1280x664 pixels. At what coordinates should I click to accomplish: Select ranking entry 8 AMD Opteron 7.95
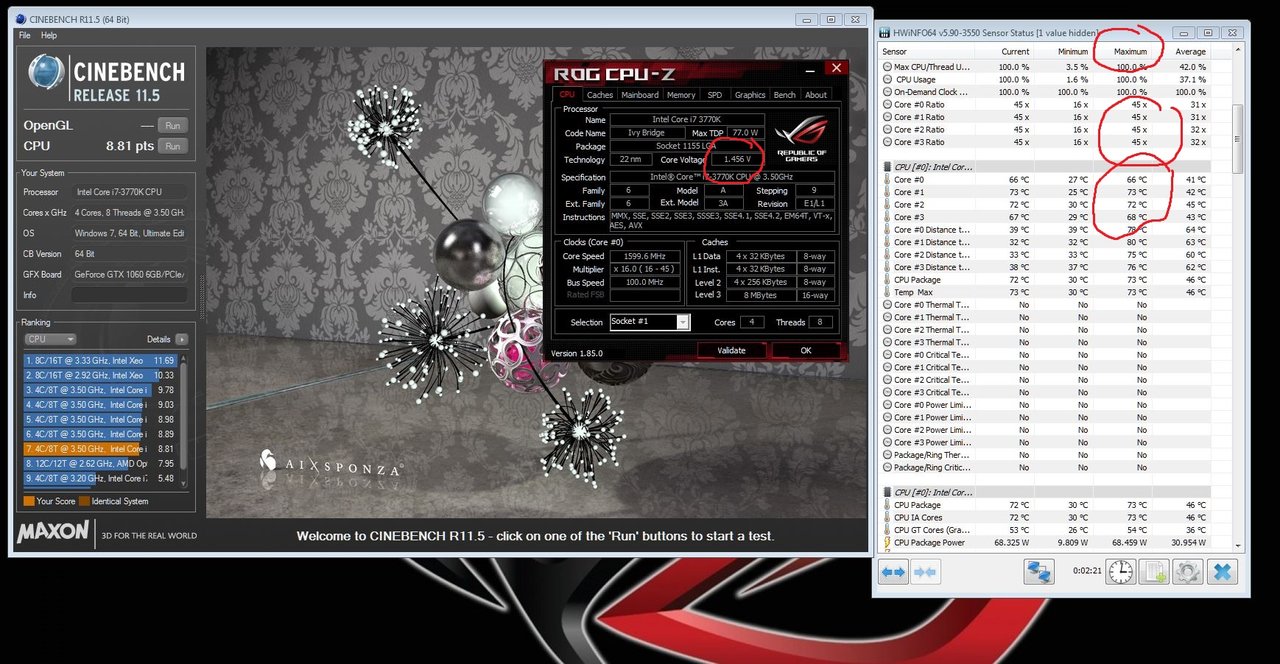tap(100, 463)
